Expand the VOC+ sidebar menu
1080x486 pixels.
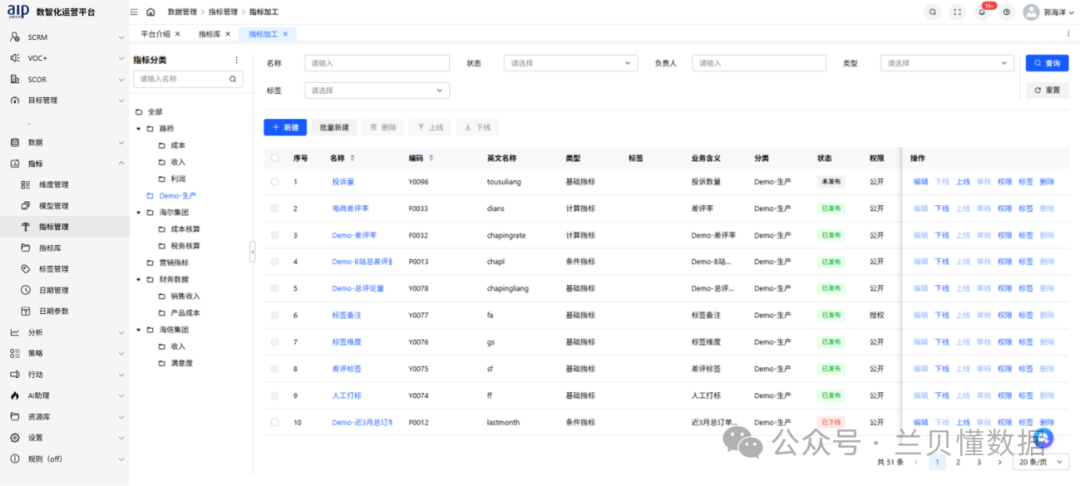click(65, 59)
